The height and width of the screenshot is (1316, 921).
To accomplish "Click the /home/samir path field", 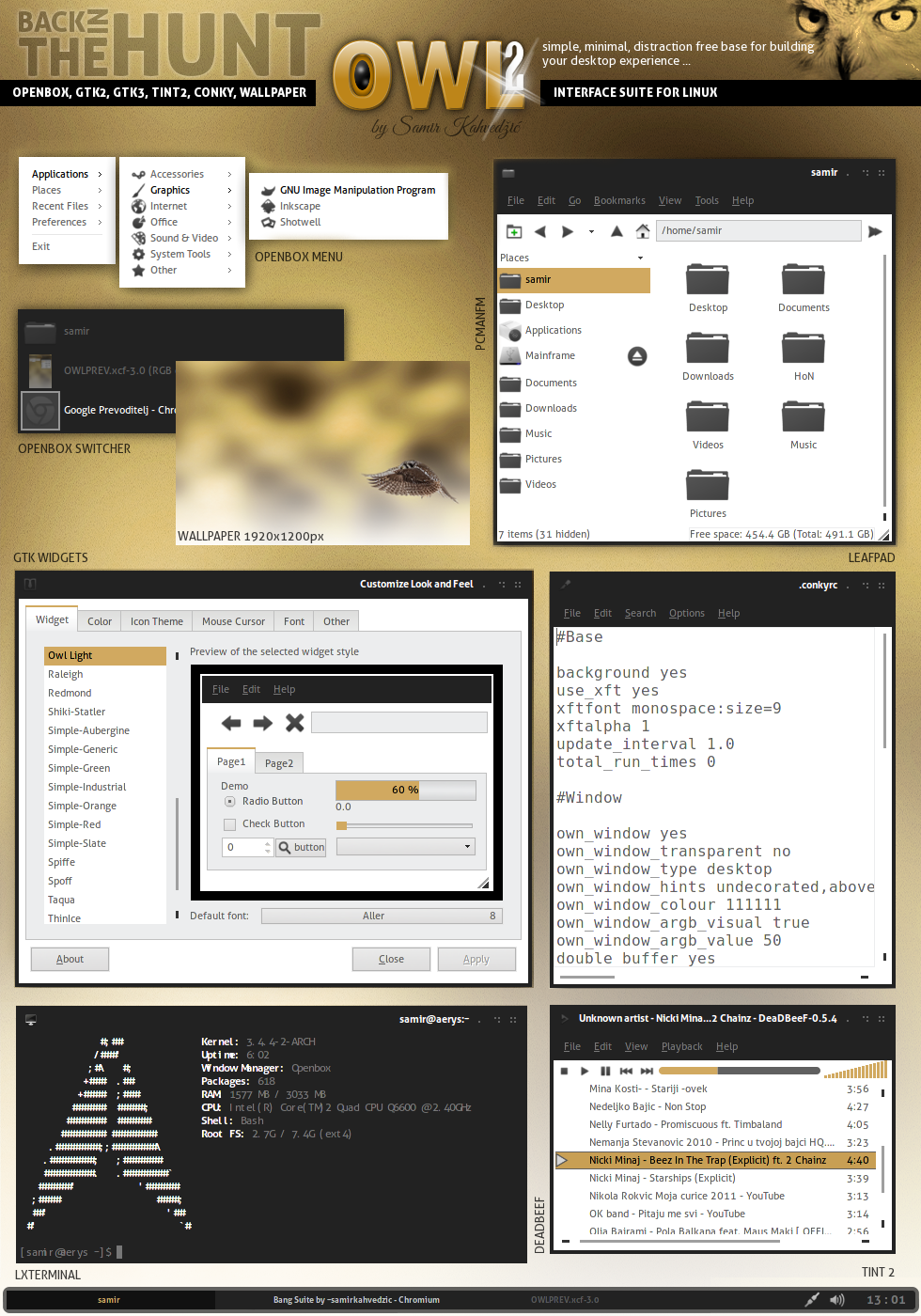I will (758, 231).
